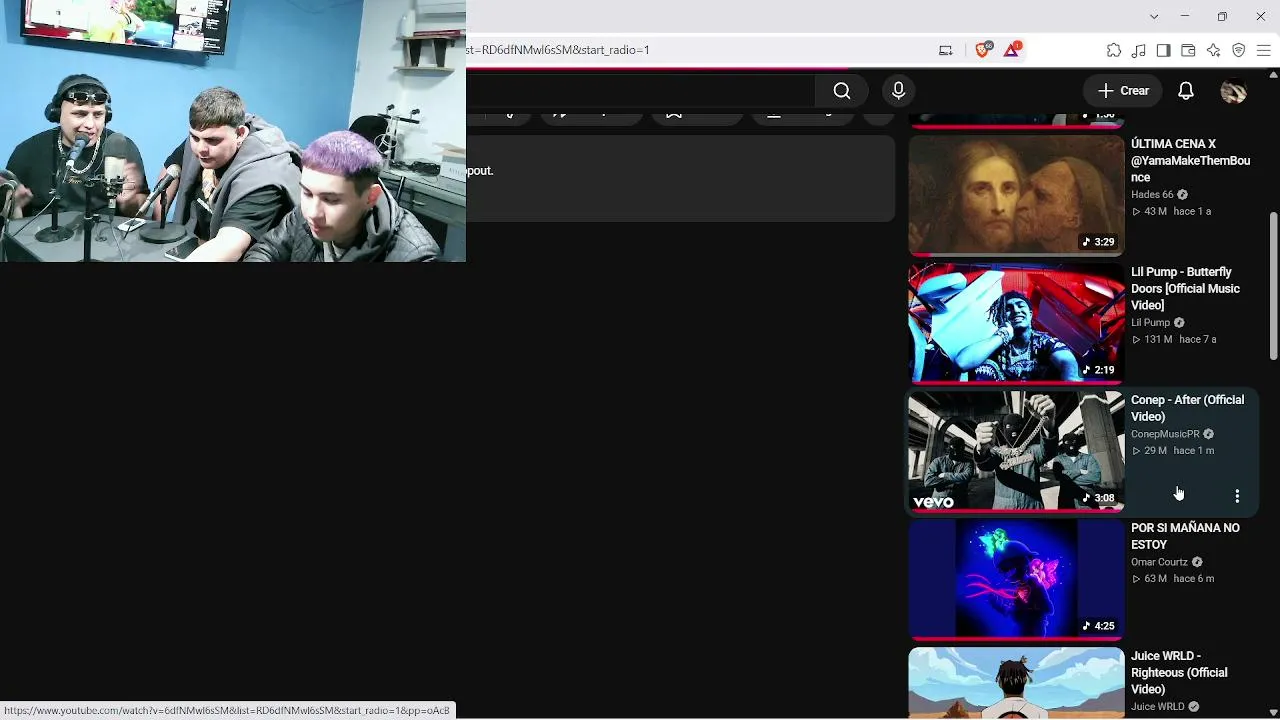Open Conep After video thumbnail

(x=1016, y=451)
